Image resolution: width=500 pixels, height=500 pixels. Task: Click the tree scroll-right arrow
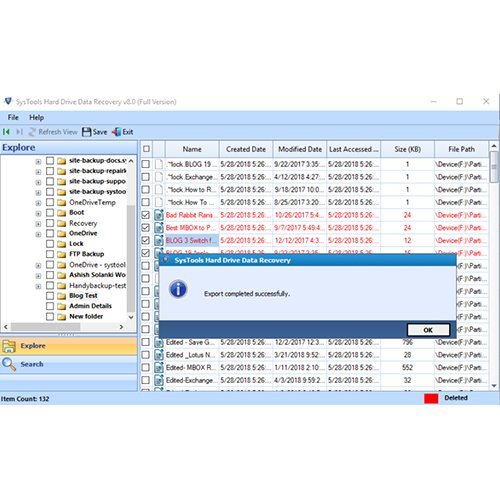click(x=121, y=327)
